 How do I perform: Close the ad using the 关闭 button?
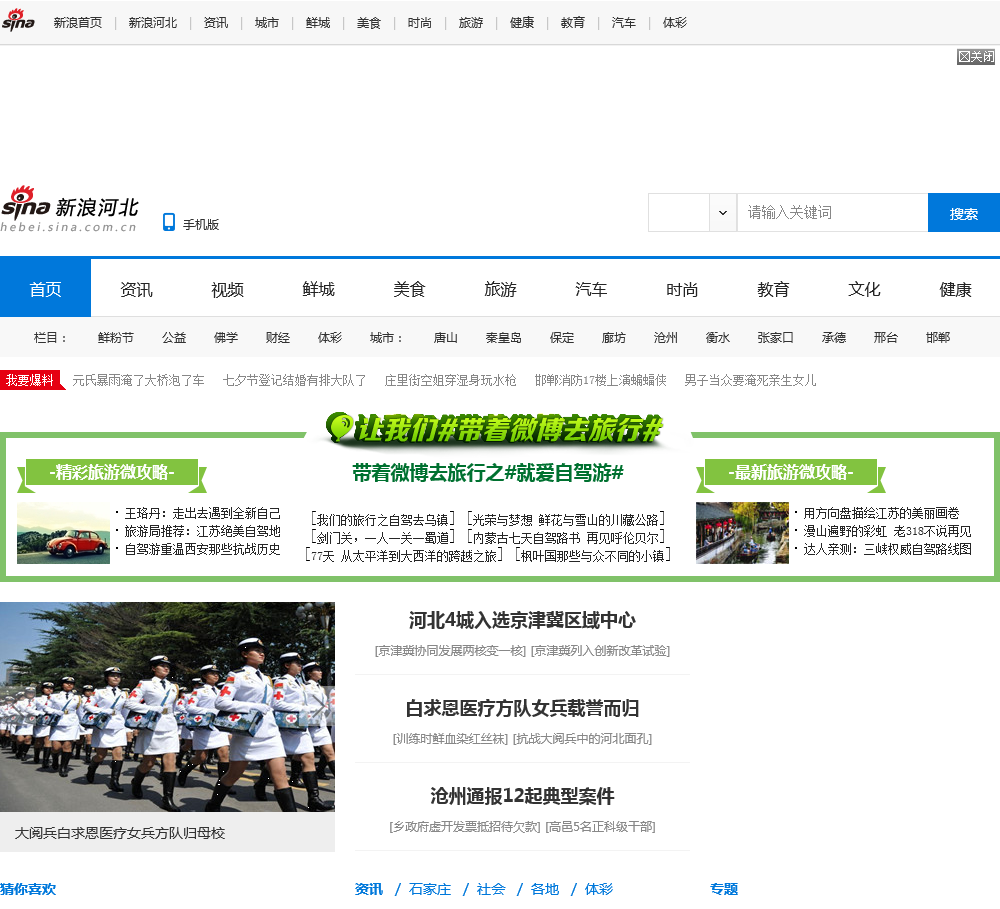[976, 57]
